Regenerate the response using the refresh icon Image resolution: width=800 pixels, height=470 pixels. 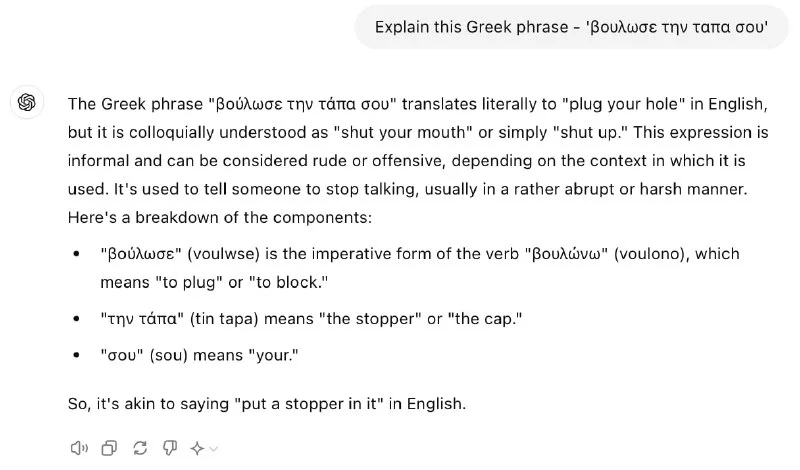click(140, 448)
